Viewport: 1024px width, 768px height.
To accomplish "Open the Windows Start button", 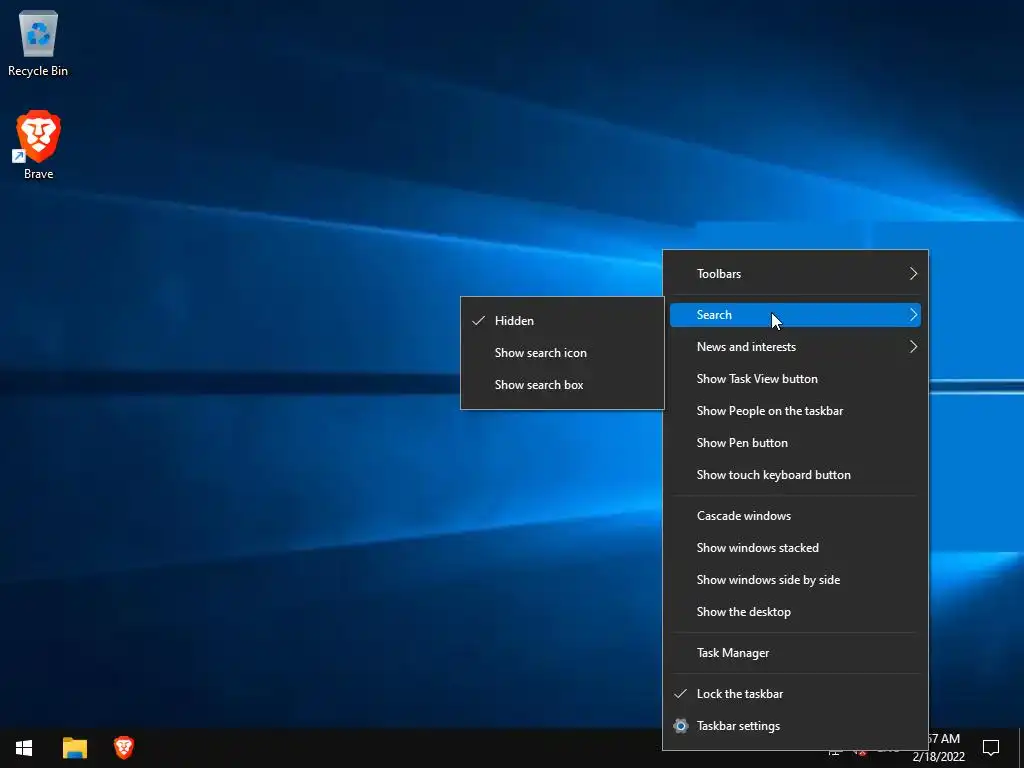I will coord(24,748).
